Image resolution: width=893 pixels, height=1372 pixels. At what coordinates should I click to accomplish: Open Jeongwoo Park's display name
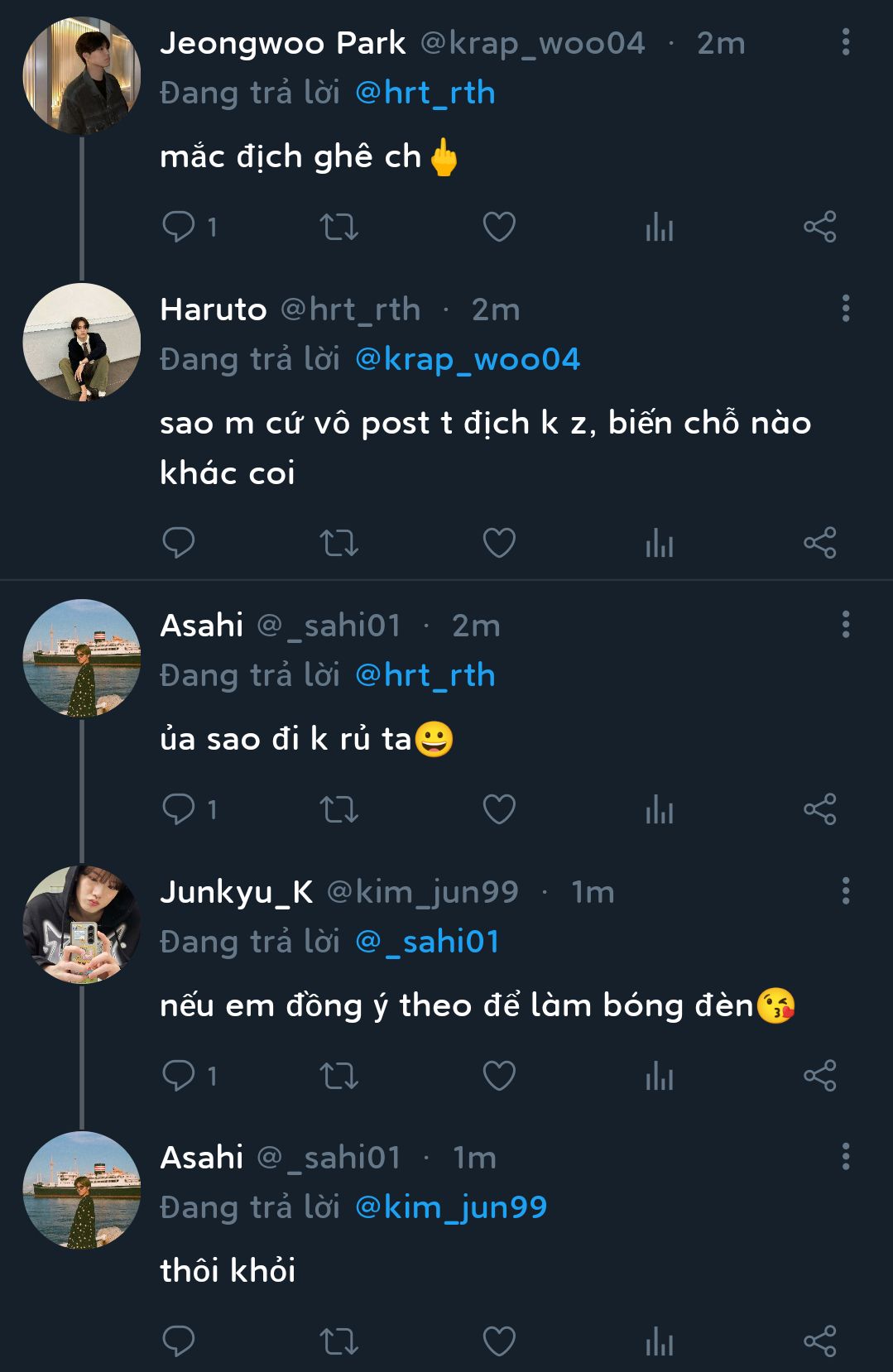(x=282, y=43)
